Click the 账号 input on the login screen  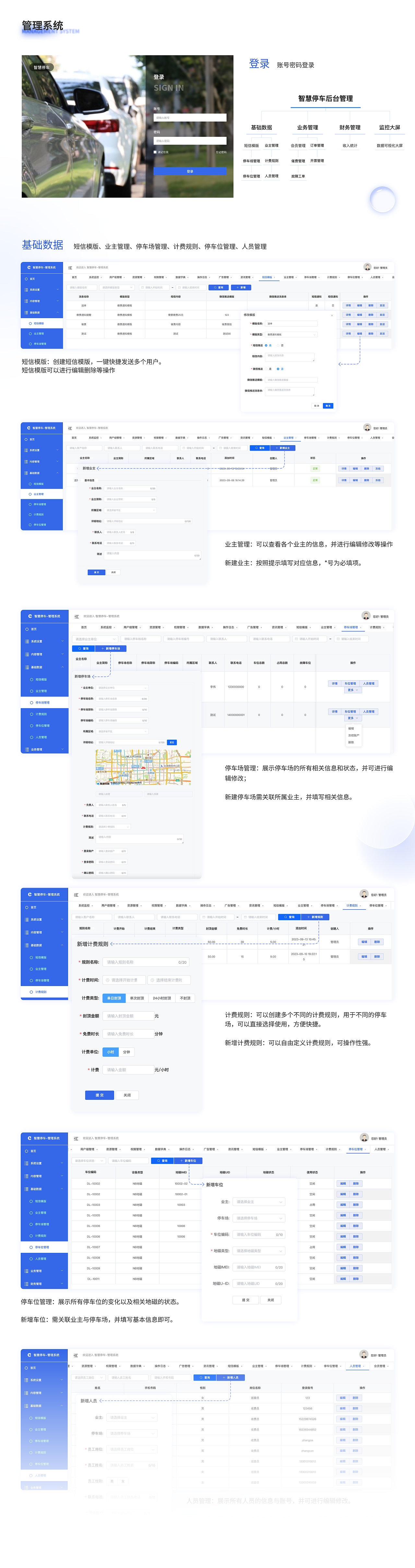click(190, 117)
